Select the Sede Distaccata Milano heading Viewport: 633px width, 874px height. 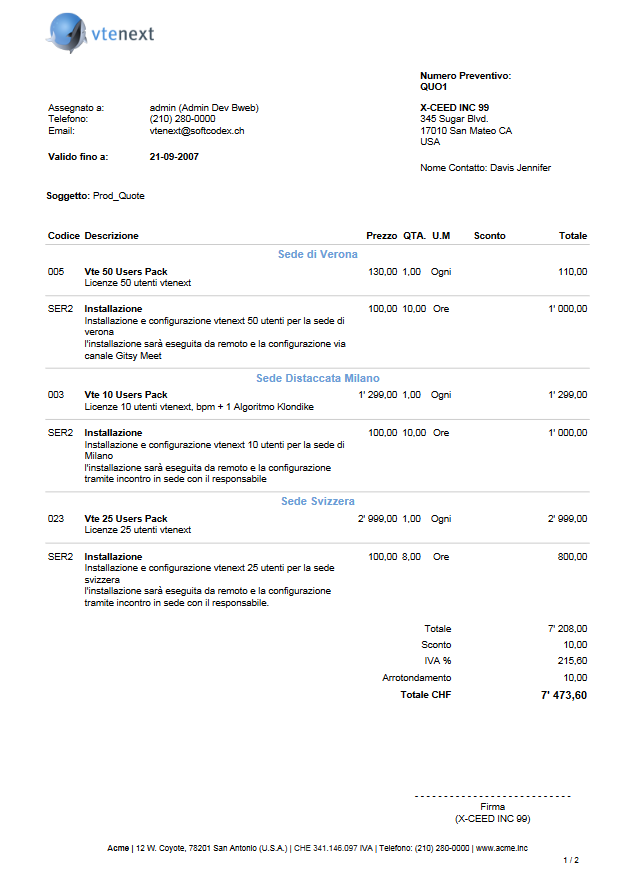point(317,378)
